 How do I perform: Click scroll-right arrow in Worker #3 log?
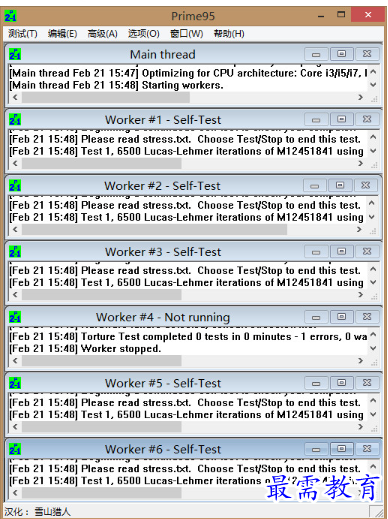[360, 295]
